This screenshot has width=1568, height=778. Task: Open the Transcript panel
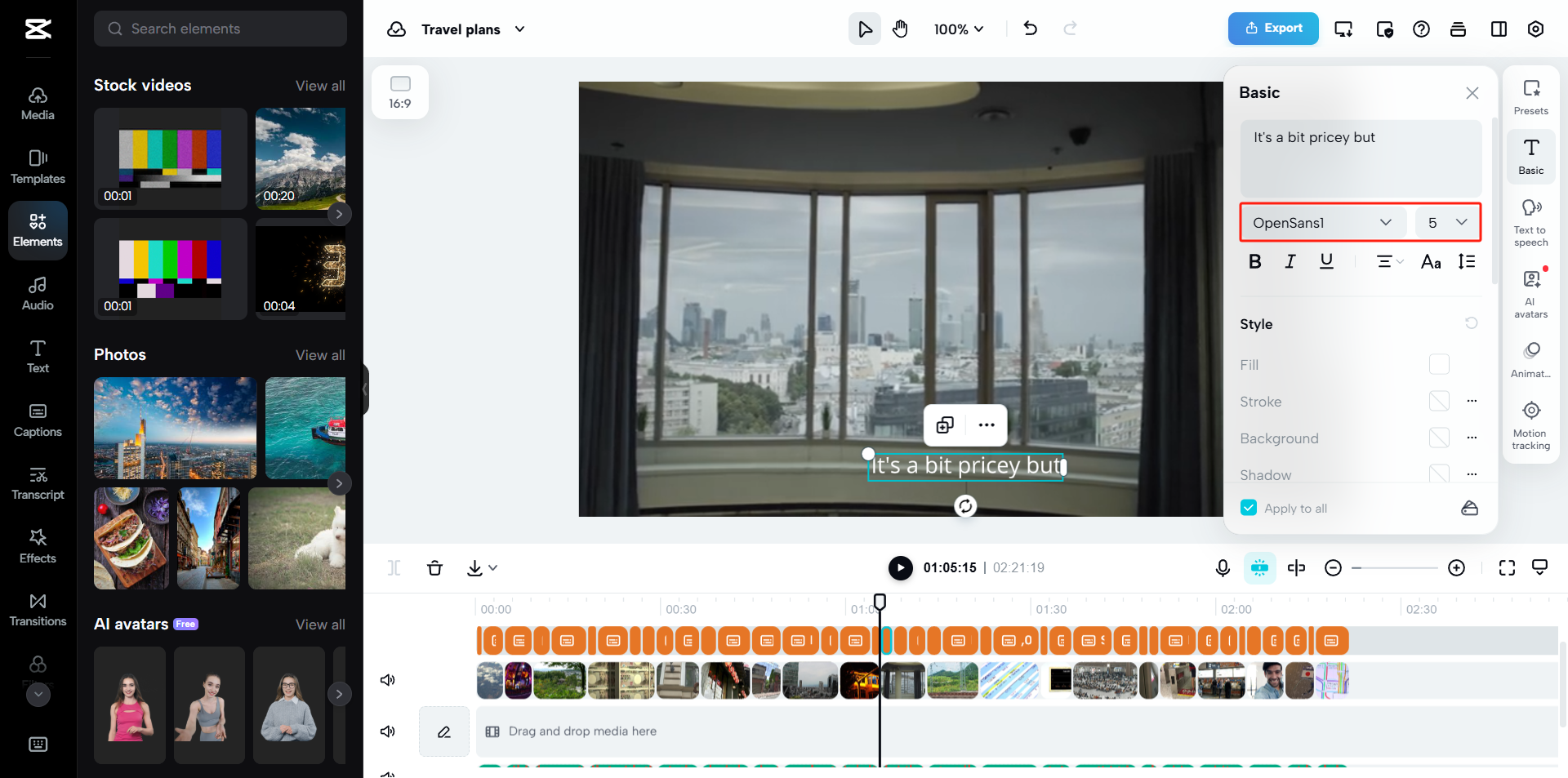[38, 483]
